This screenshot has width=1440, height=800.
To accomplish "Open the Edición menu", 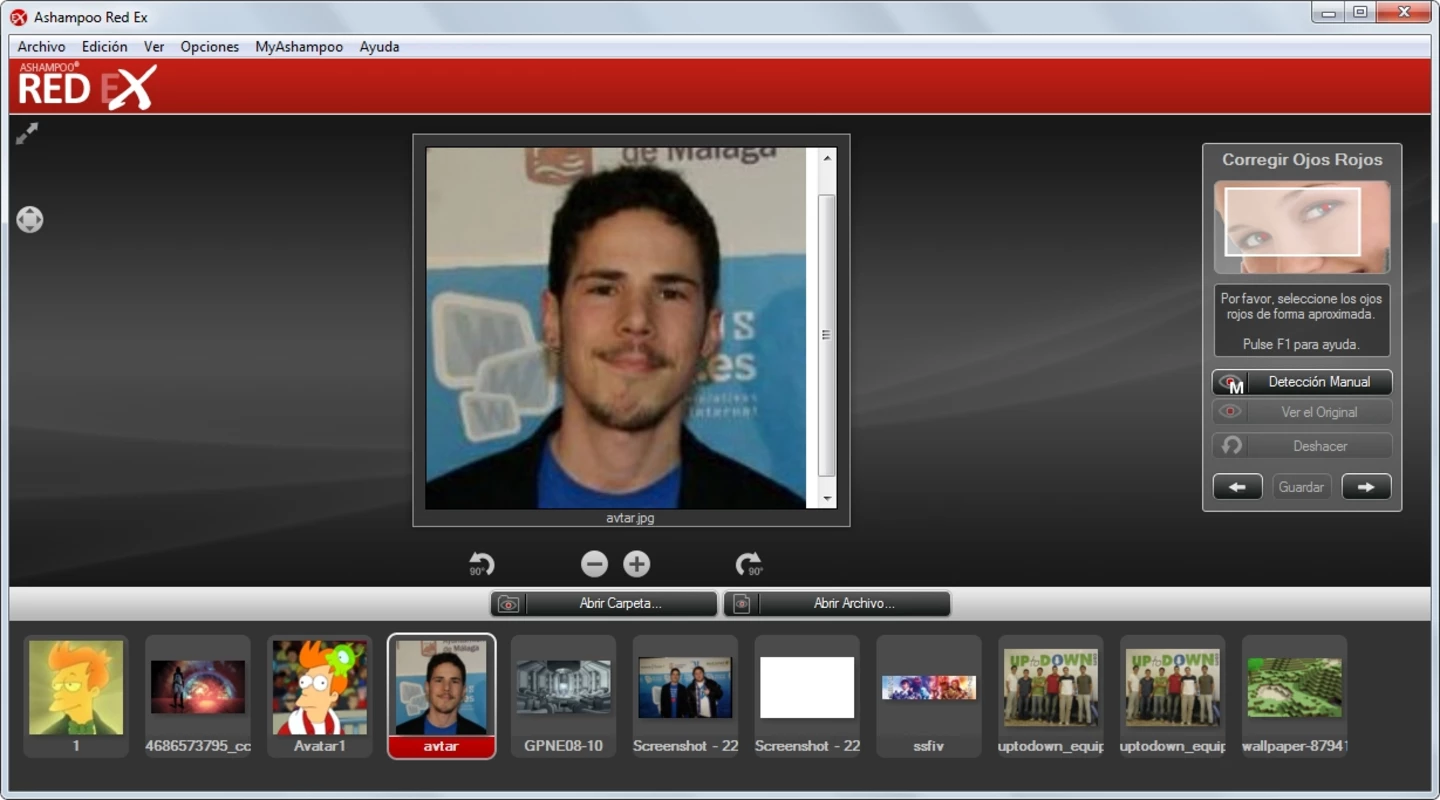I will pos(105,47).
